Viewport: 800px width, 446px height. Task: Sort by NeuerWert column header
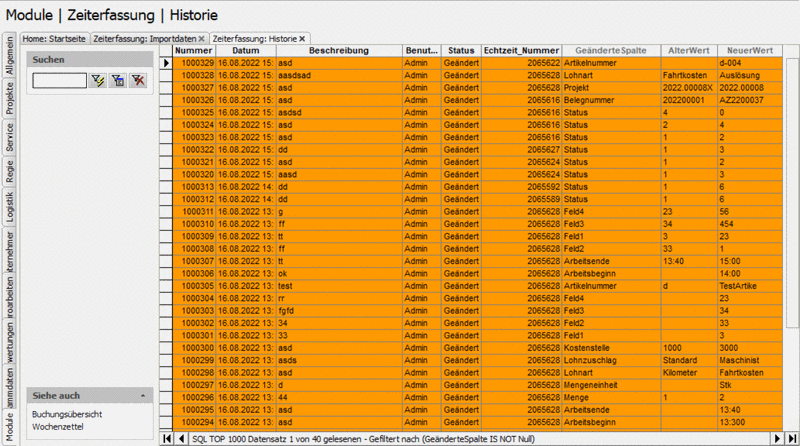pos(750,51)
